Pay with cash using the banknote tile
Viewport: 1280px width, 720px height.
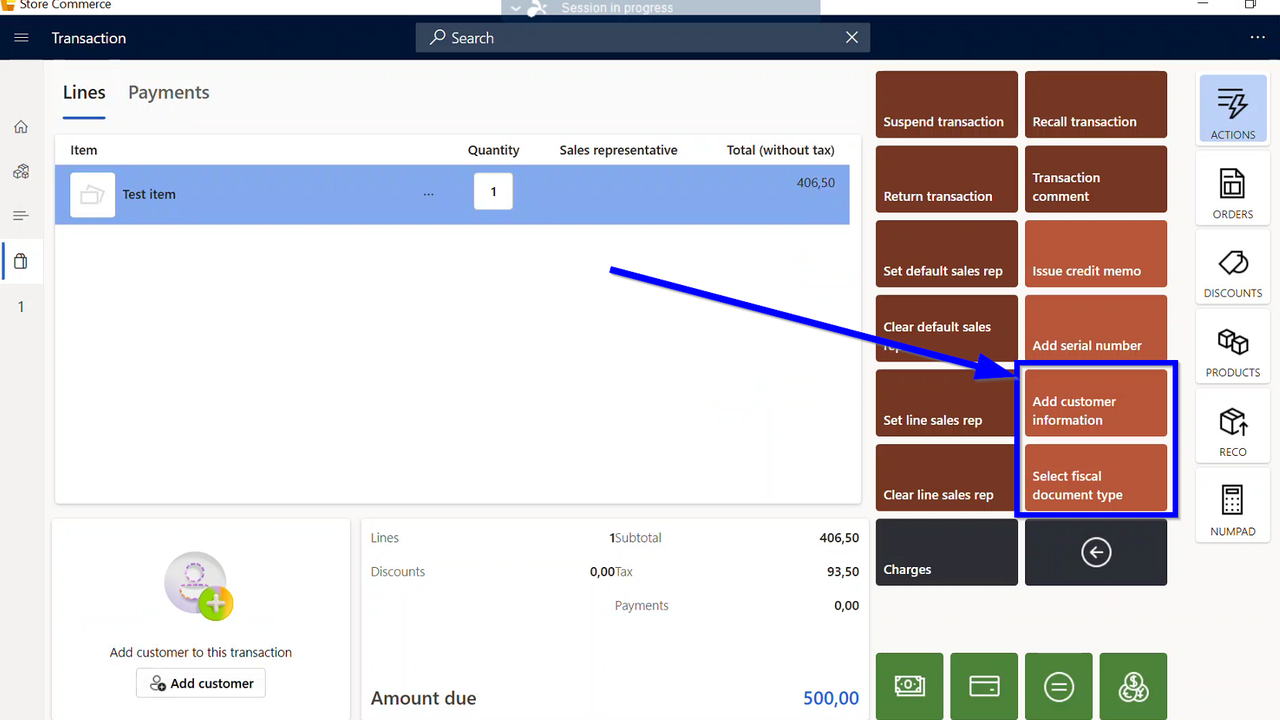(x=909, y=686)
